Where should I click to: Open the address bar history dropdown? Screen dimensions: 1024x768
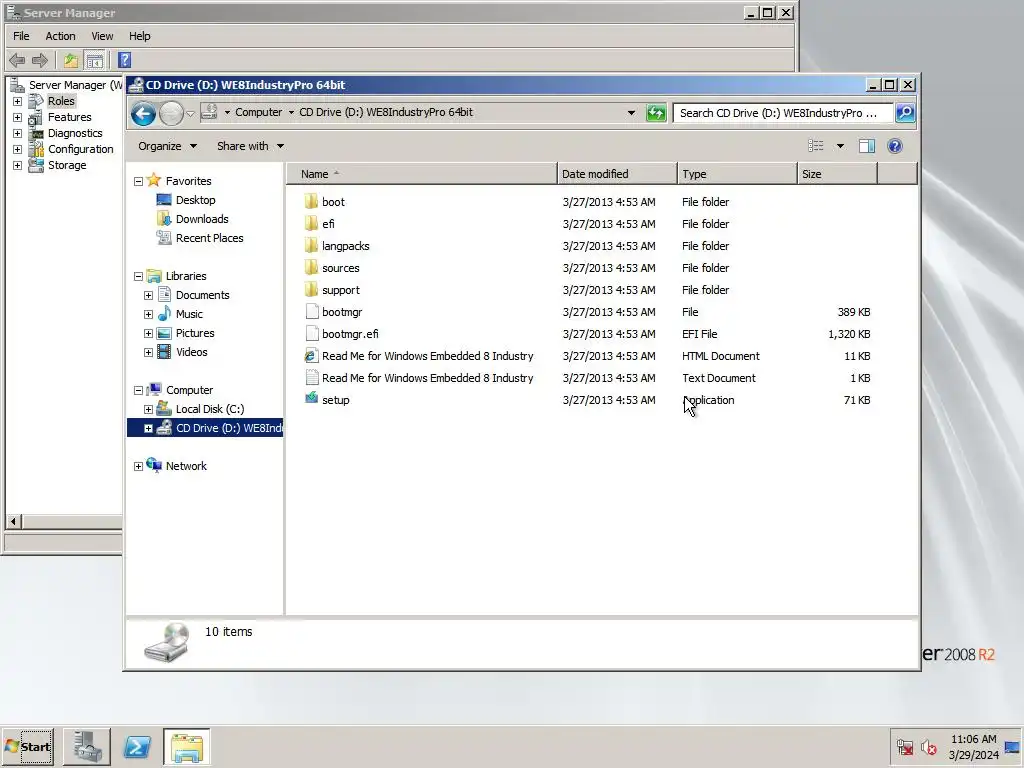pos(631,113)
